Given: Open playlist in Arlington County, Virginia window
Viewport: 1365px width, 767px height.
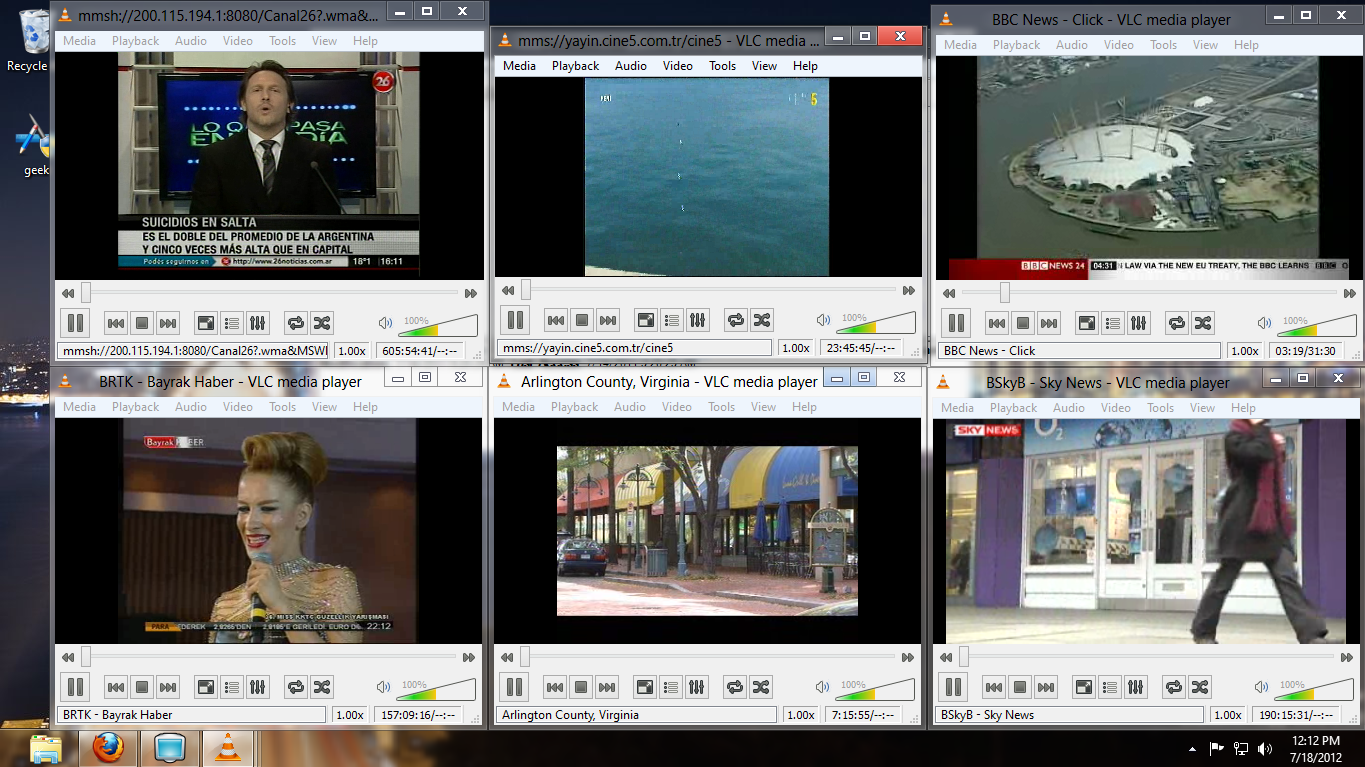Looking at the screenshot, I should (x=671, y=687).
